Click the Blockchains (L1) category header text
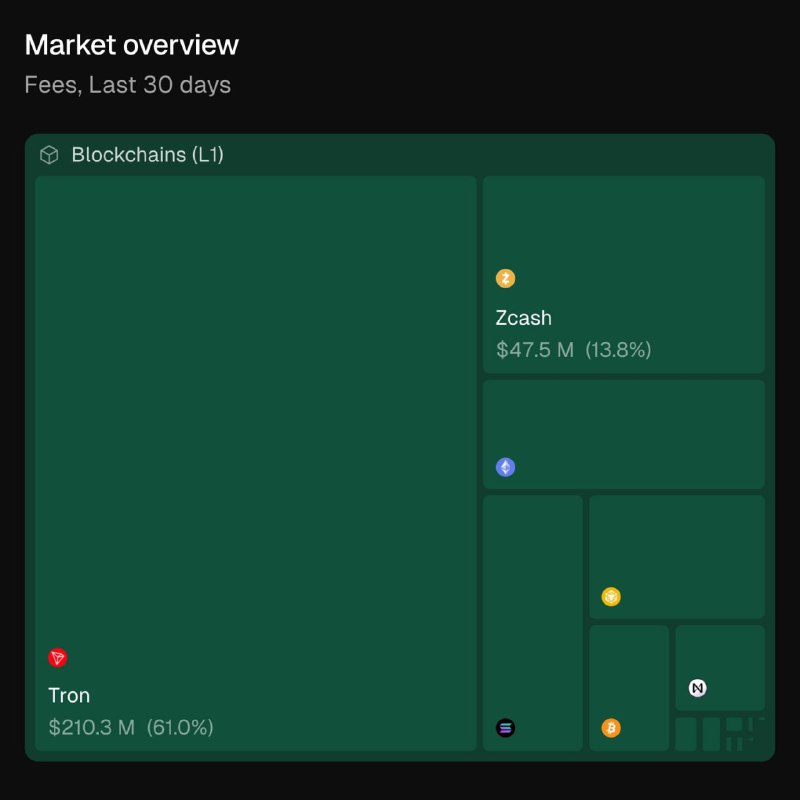This screenshot has height=800, width=800. [147, 155]
